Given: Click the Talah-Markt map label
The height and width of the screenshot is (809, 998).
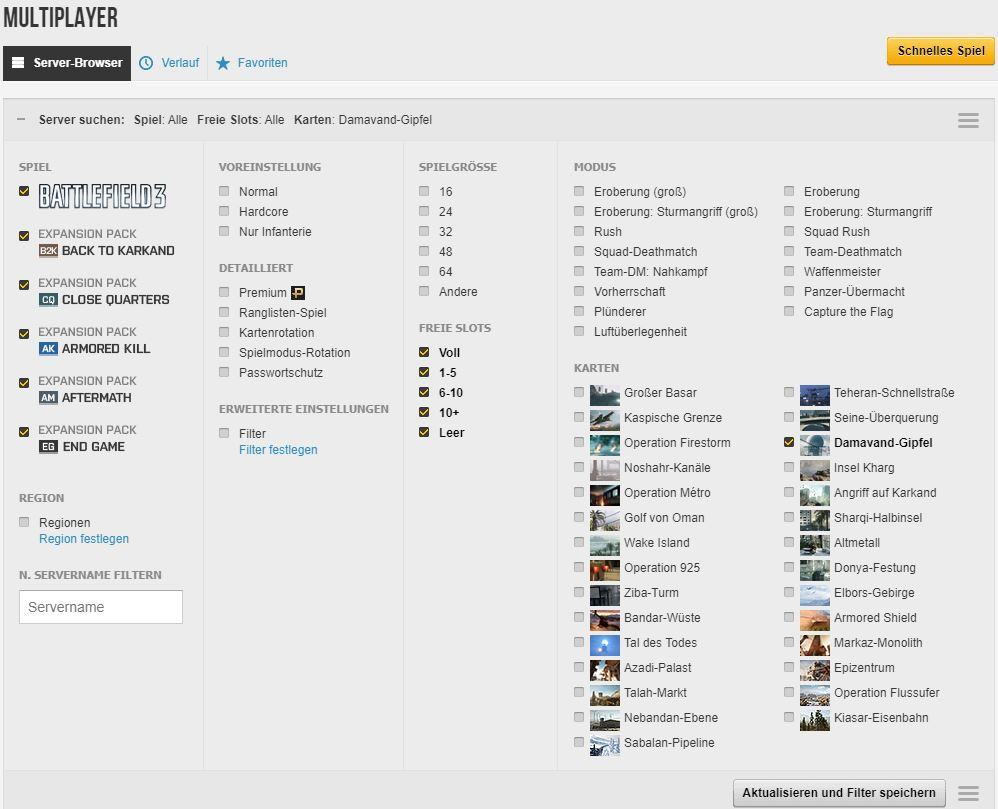Looking at the screenshot, I should click(655, 693).
